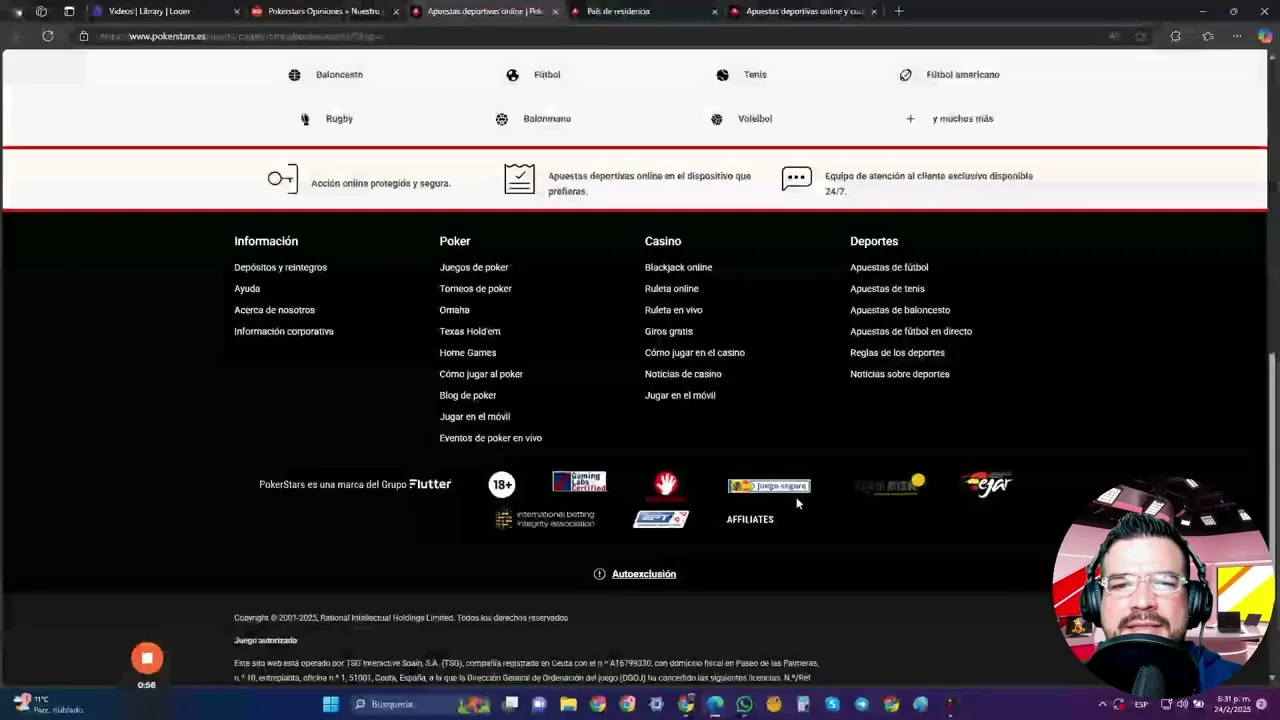Click the Fútbol americano icon
The height and width of the screenshot is (720, 1280).
click(x=905, y=75)
